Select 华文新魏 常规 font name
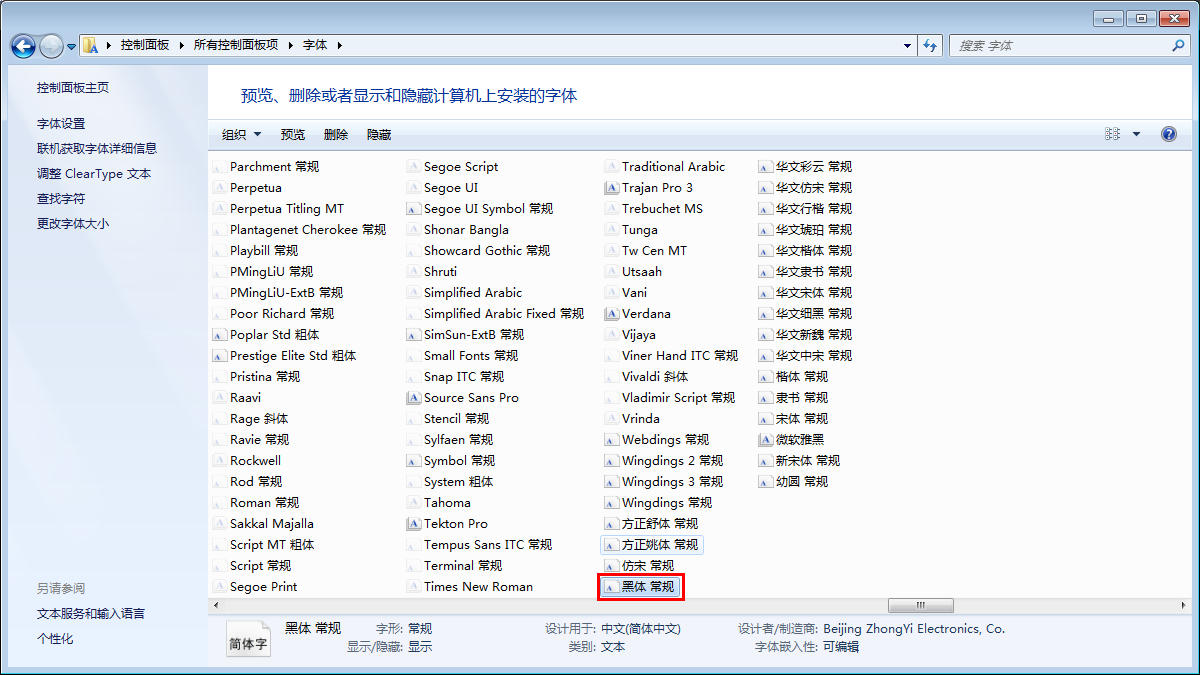 tap(814, 335)
